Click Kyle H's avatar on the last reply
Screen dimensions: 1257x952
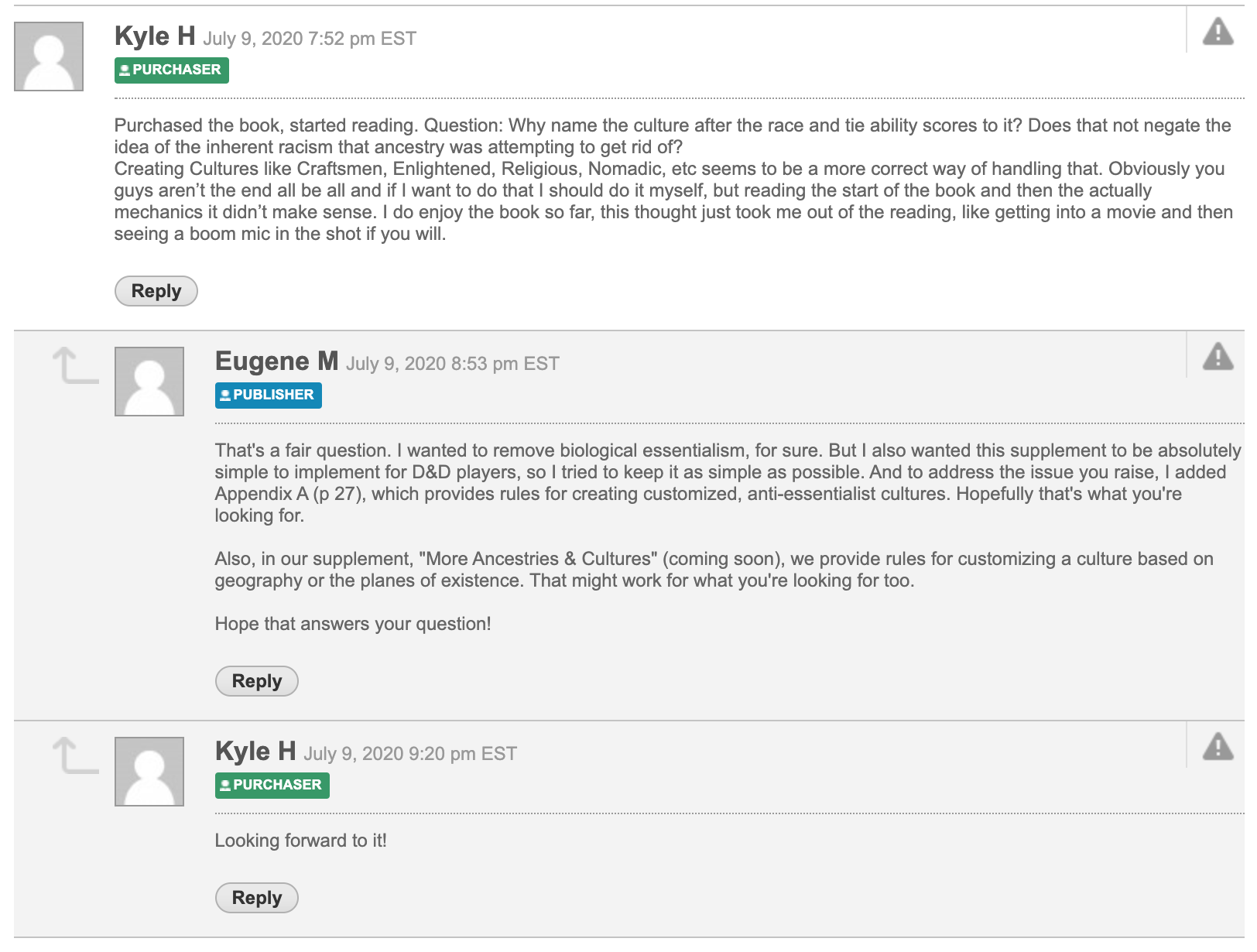coord(149,772)
